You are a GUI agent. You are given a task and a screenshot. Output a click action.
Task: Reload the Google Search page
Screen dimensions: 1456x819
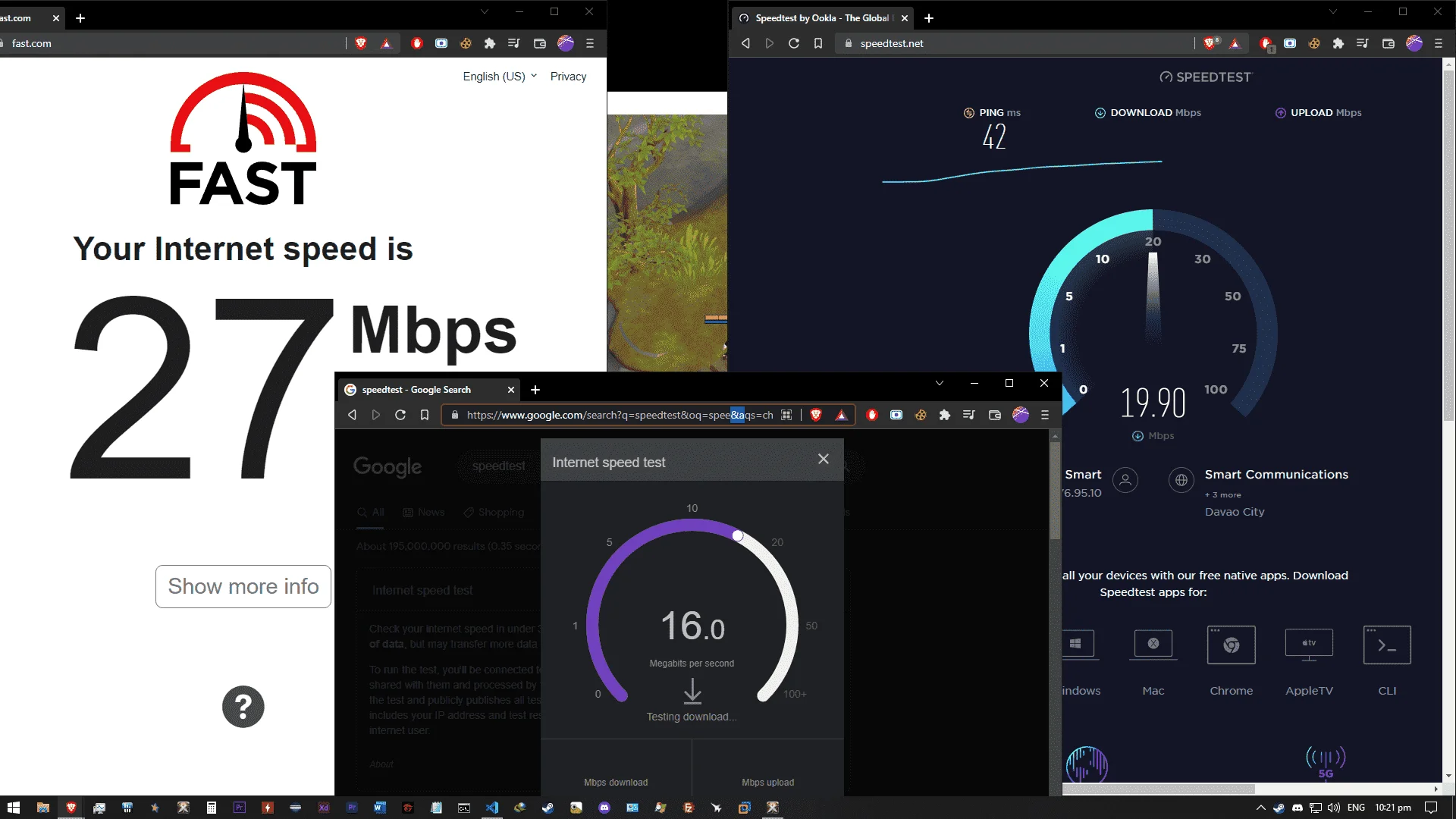[400, 415]
